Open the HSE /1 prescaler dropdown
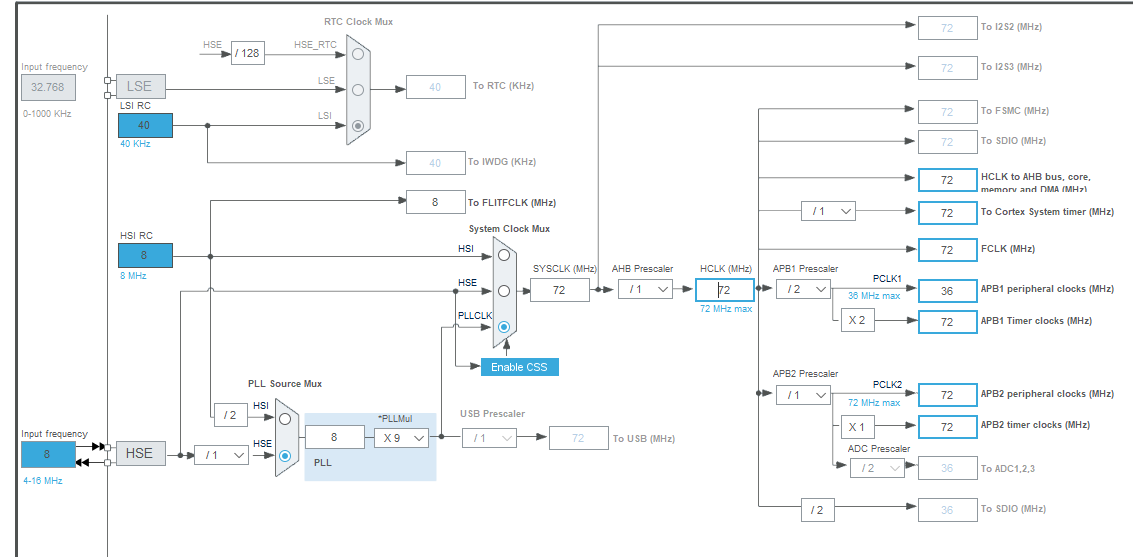Screen dimensions: 1133x557 point(222,455)
